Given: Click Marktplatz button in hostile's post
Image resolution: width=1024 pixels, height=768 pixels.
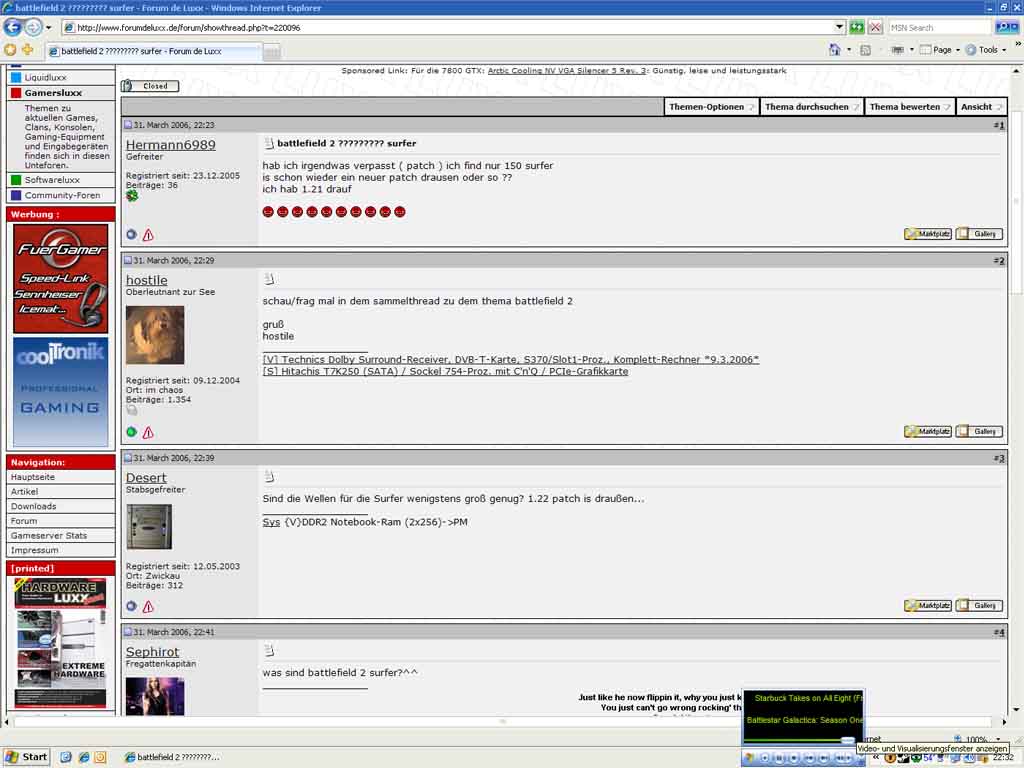Looking at the screenshot, I should (x=928, y=431).
